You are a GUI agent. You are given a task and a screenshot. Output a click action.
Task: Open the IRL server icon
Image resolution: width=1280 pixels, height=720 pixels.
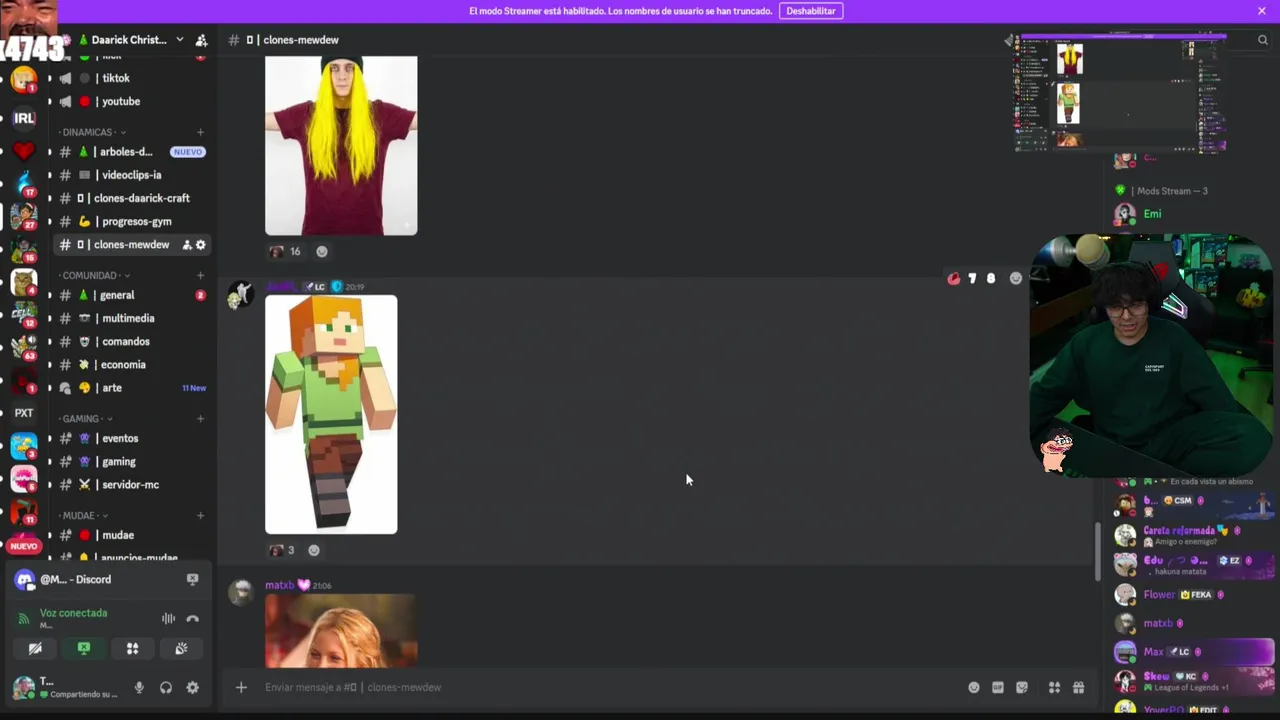24,118
